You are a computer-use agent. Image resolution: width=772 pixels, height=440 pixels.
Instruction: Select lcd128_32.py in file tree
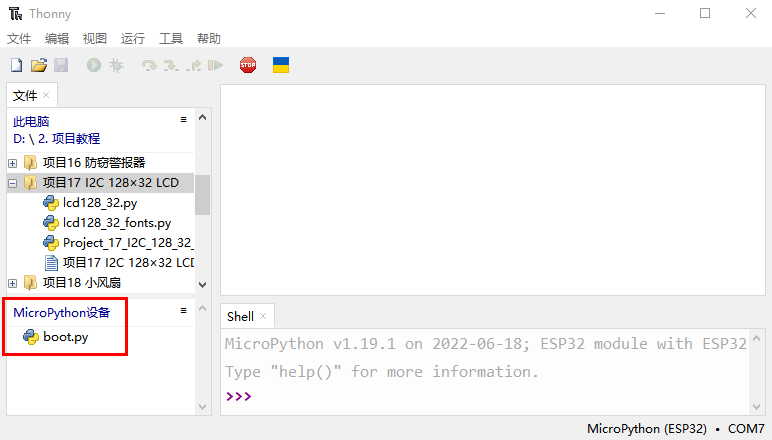[x=100, y=203]
